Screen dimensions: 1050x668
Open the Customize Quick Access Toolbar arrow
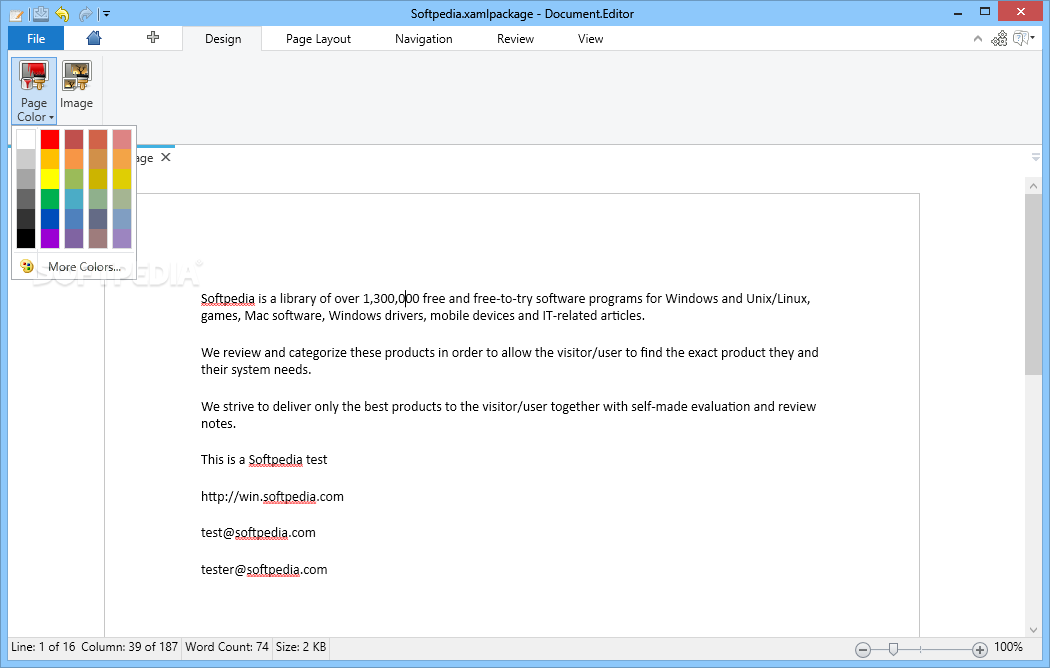tap(106, 13)
